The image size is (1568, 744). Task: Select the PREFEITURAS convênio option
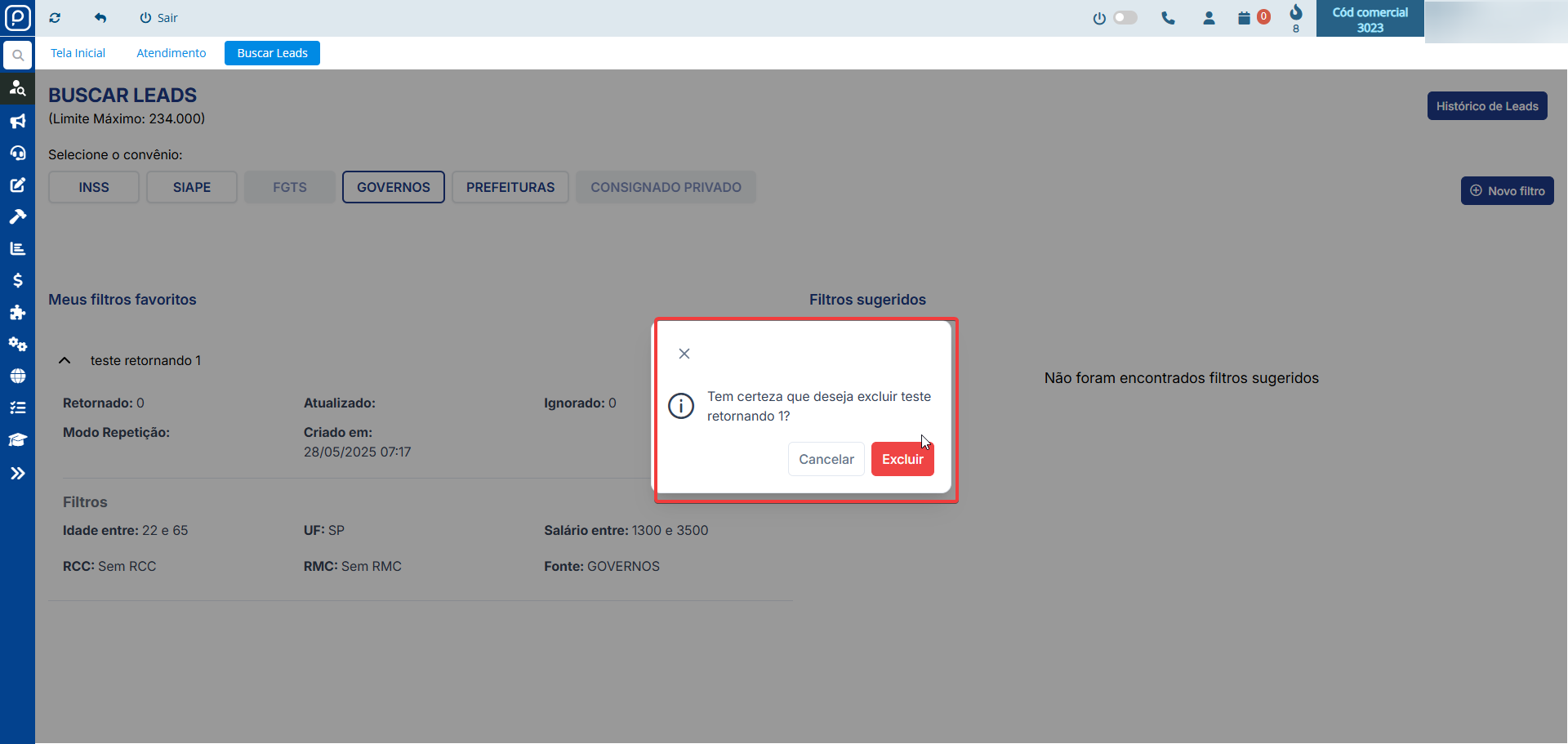510,187
